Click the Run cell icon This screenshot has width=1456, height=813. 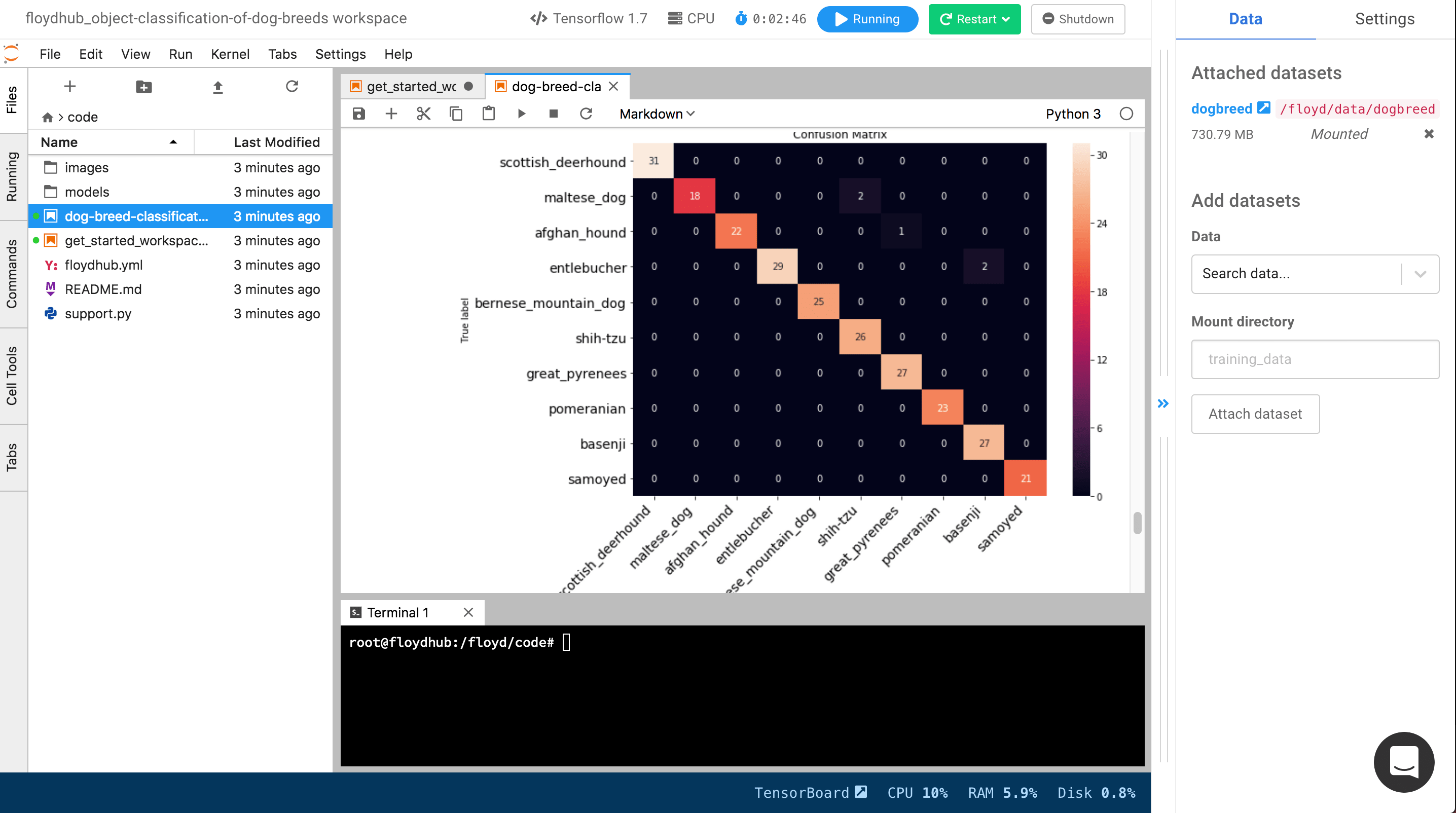pyautogui.click(x=521, y=113)
